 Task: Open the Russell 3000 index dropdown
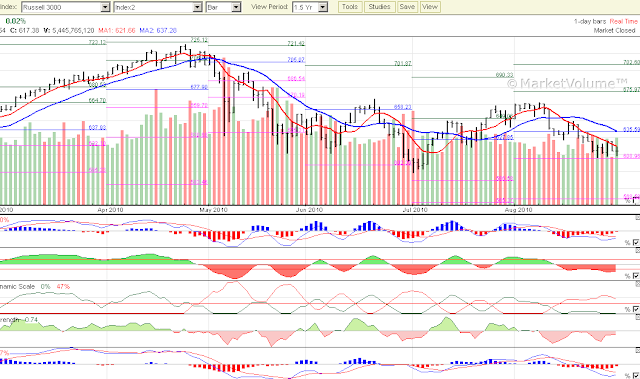pos(66,7)
